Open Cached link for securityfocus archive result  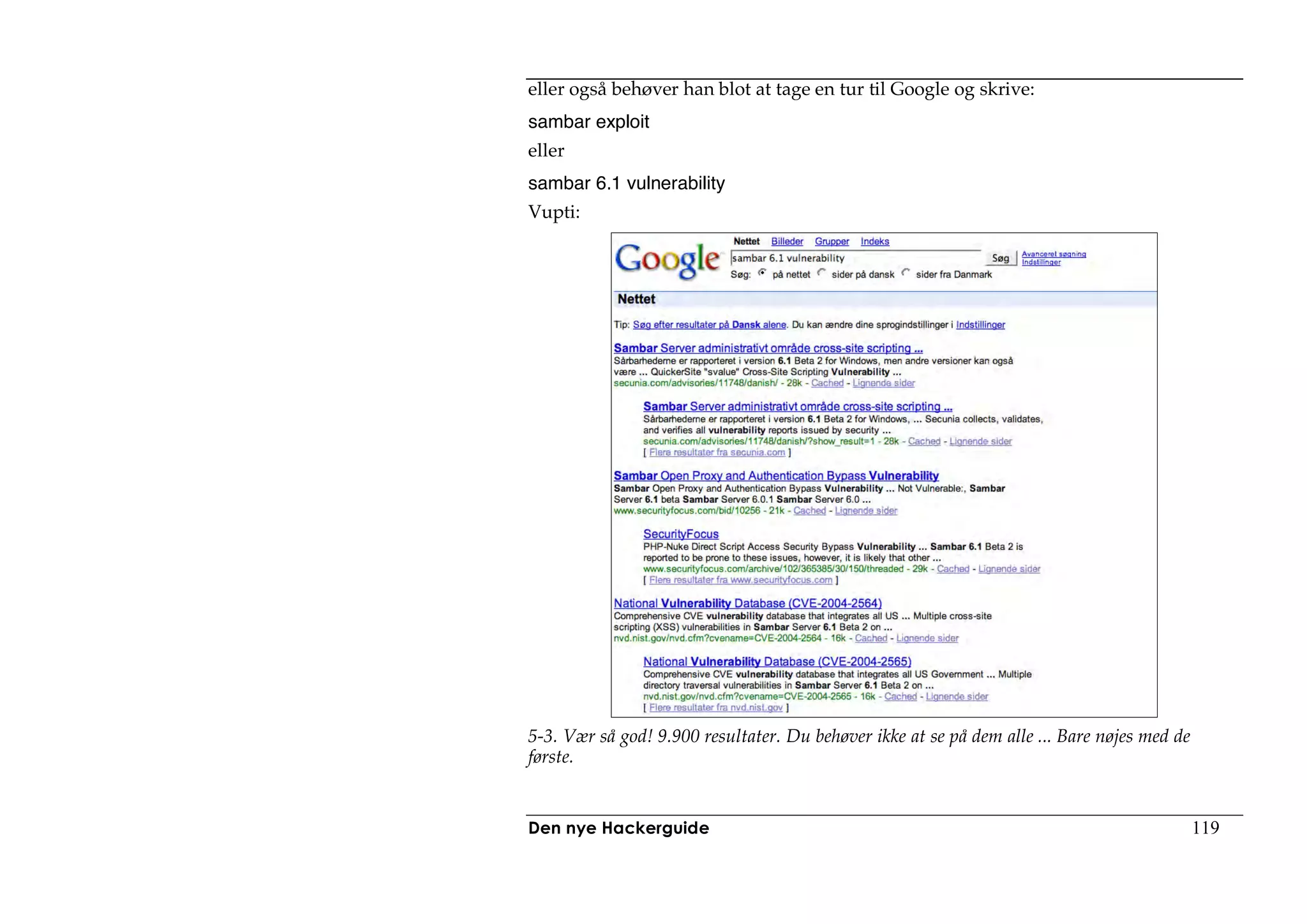[x=953, y=569]
